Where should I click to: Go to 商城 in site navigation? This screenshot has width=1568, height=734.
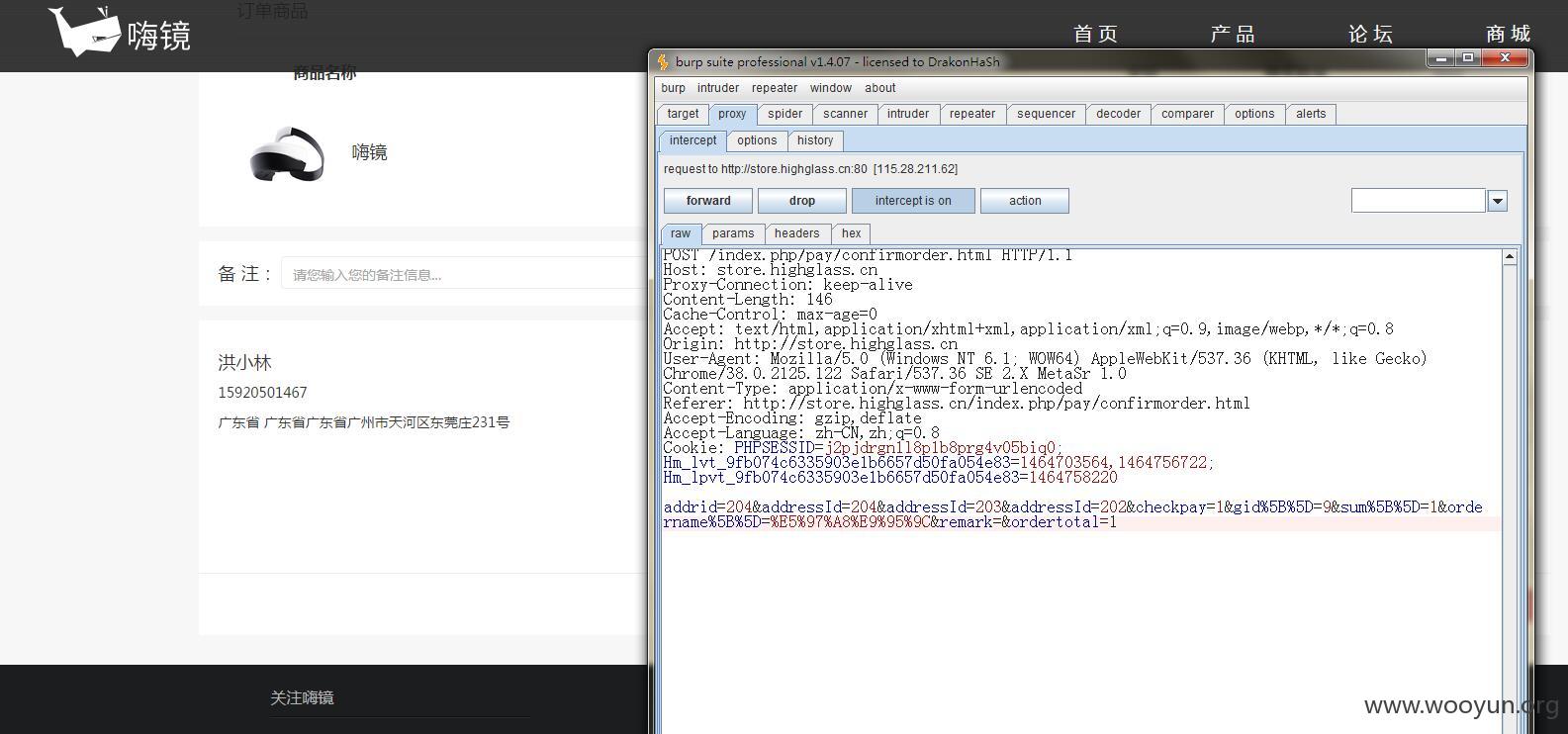click(1508, 35)
